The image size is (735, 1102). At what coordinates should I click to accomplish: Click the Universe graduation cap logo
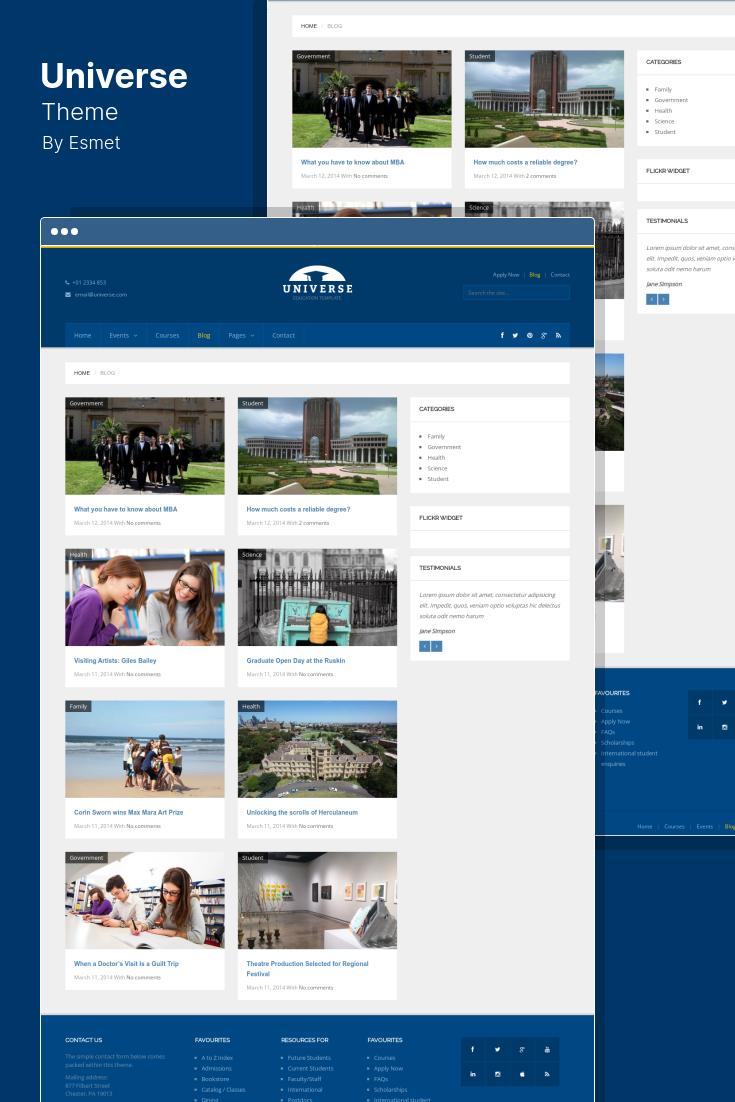[318, 283]
